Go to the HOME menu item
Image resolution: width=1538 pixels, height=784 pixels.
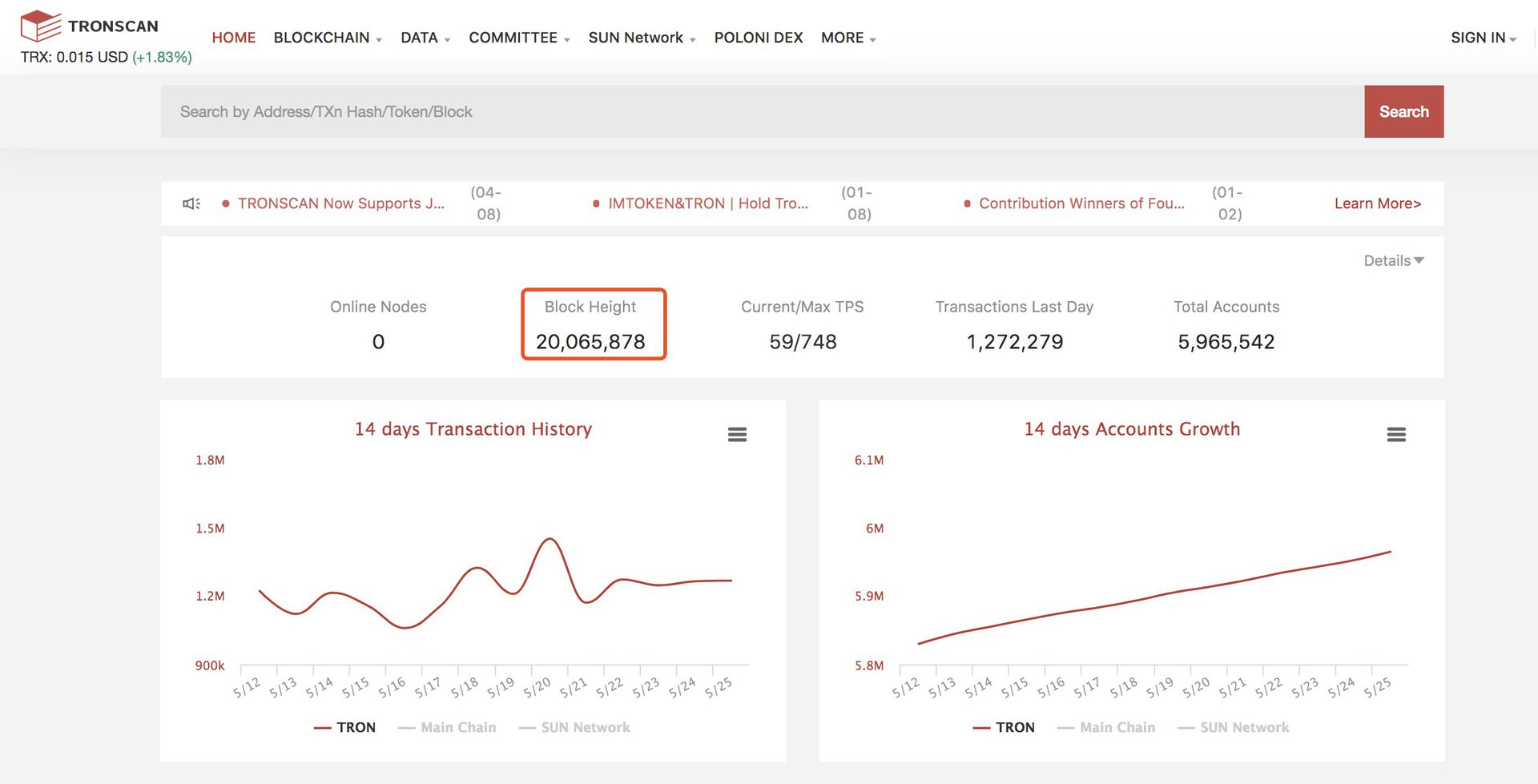(x=234, y=38)
